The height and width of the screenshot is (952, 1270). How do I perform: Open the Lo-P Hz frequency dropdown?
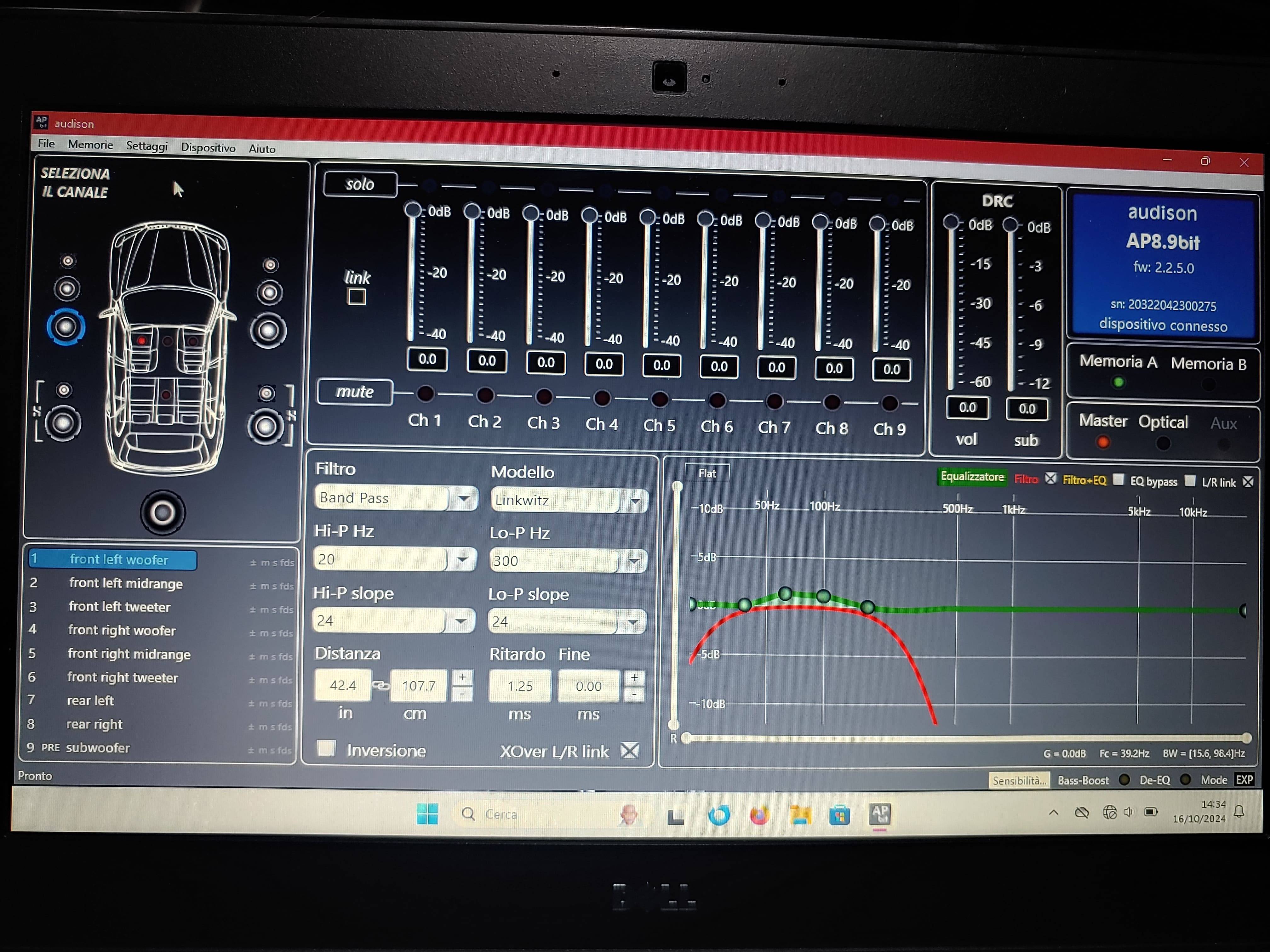pyautogui.click(x=633, y=561)
